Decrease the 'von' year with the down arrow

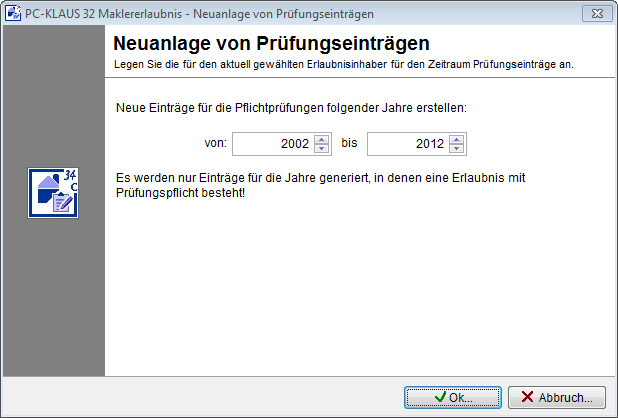point(321,149)
